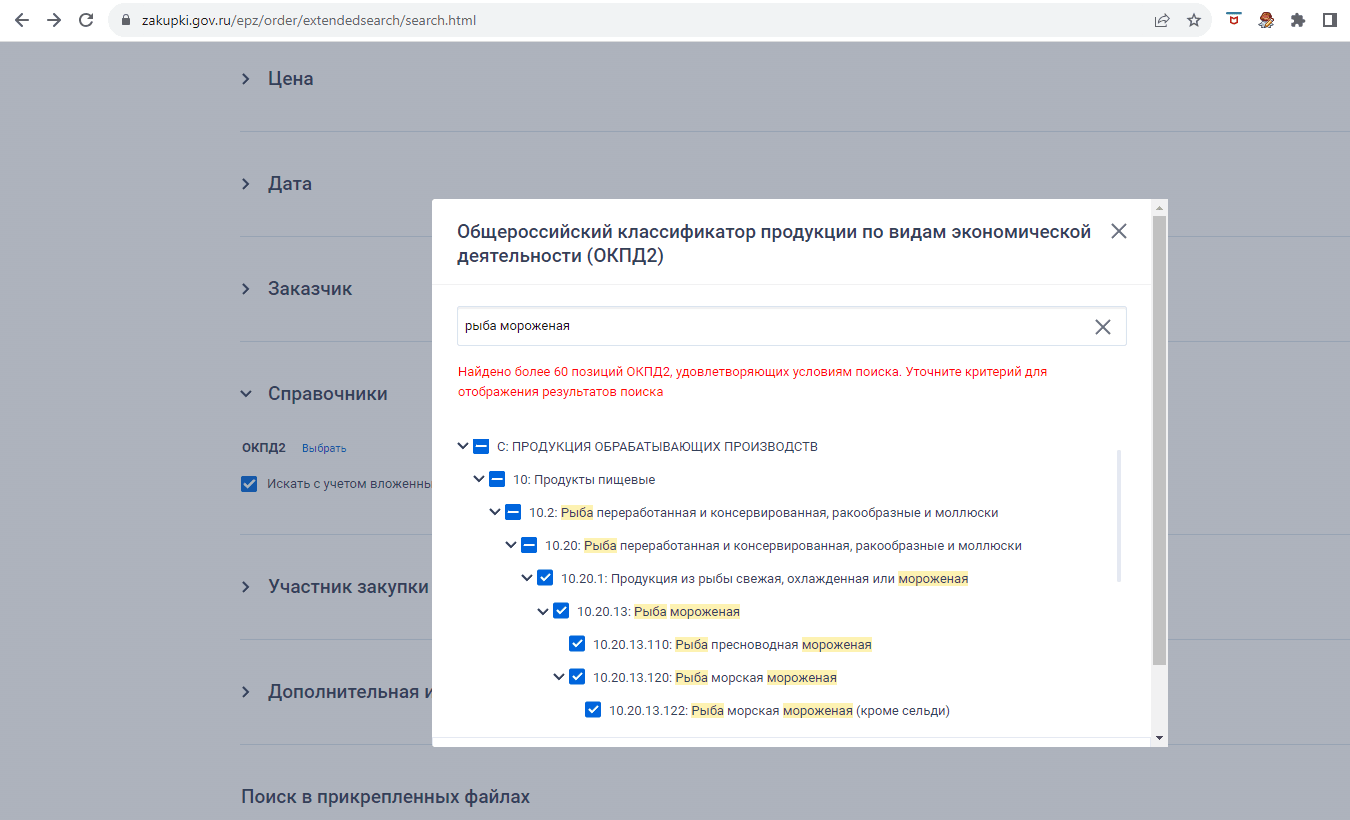Click the Выбрать link next to ОКПД2
1350x820 pixels.
pyautogui.click(x=324, y=448)
